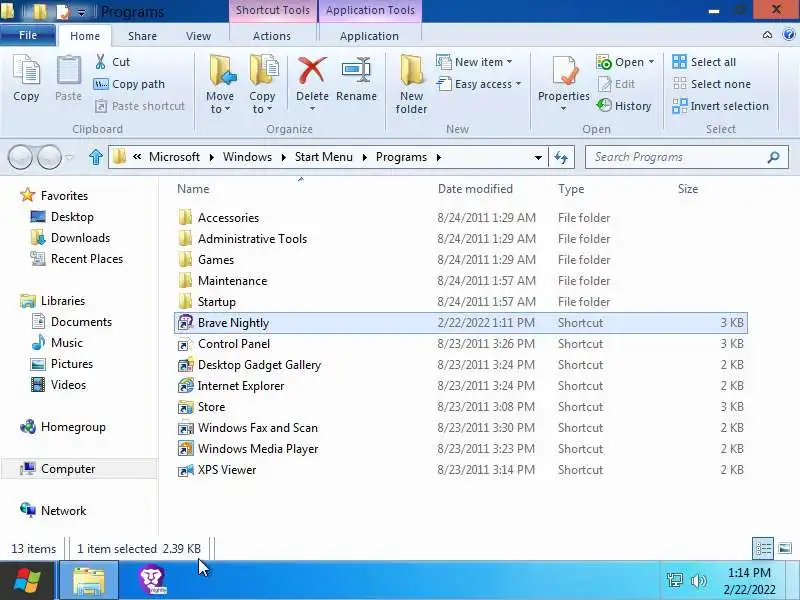Viewport: 800px width, 600px height.
Task: Click the refresh button beside address bar
Action: coord(561,157)
